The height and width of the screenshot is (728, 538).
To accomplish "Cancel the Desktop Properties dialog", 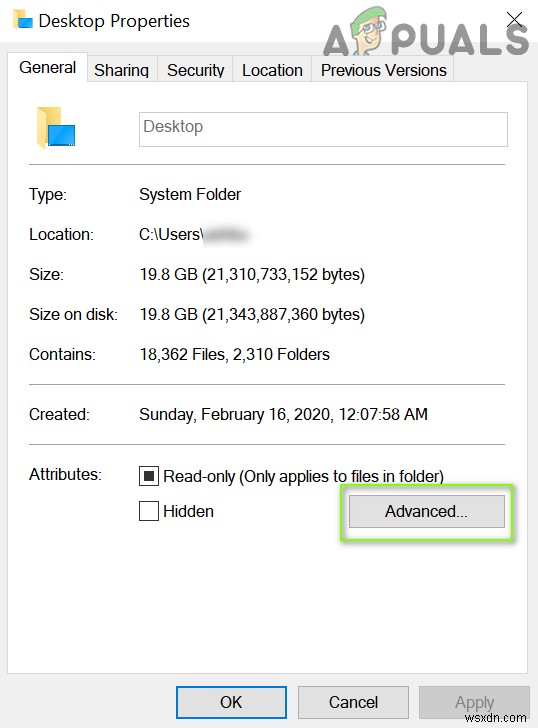I will point(353,702).
